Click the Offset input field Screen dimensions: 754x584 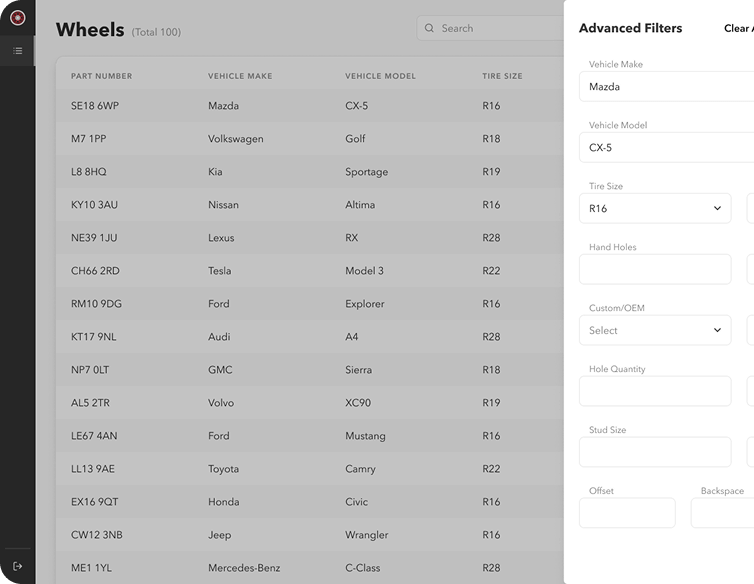[627, 513]
